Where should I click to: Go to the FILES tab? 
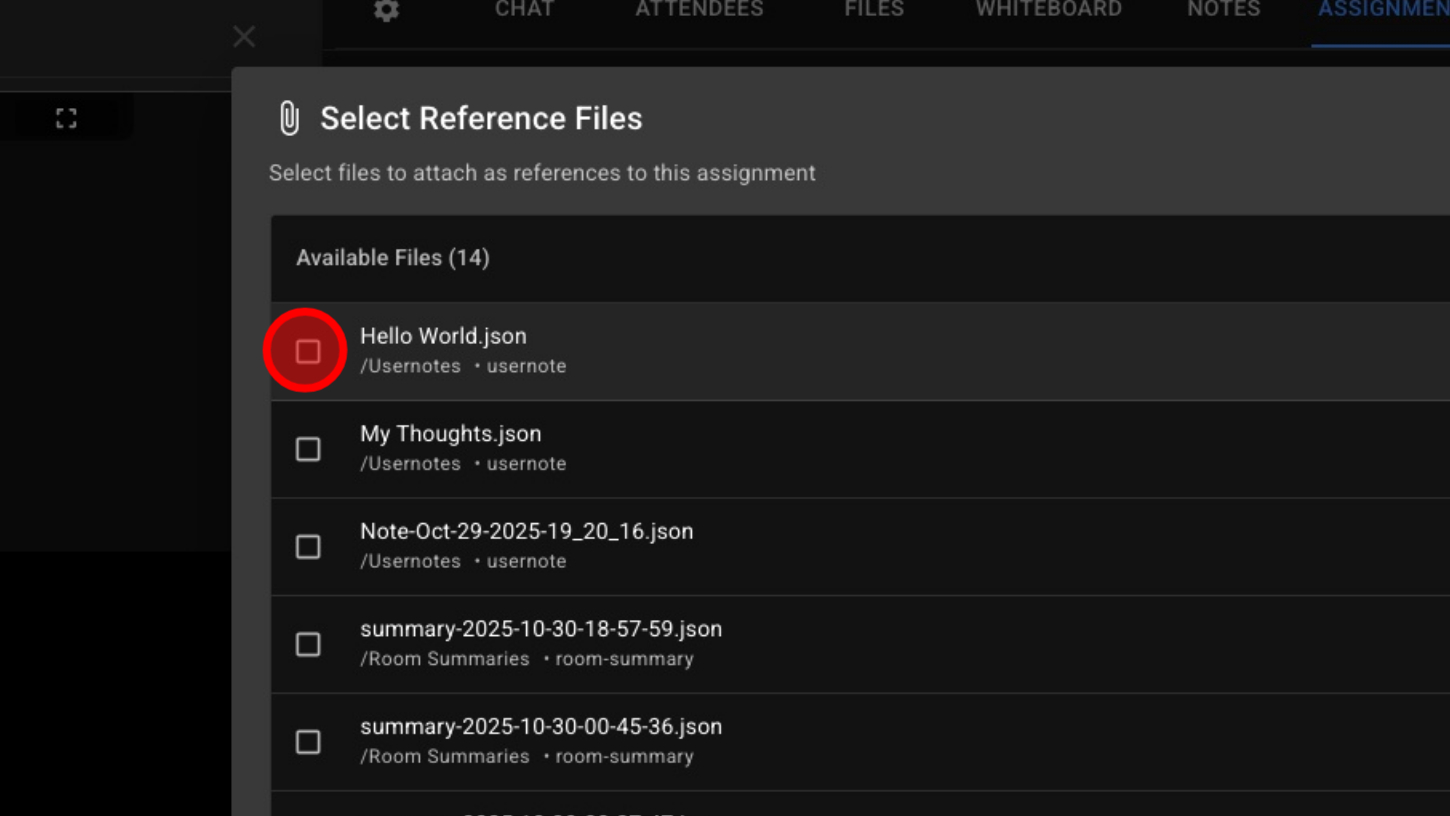click(x=873, y=10)
